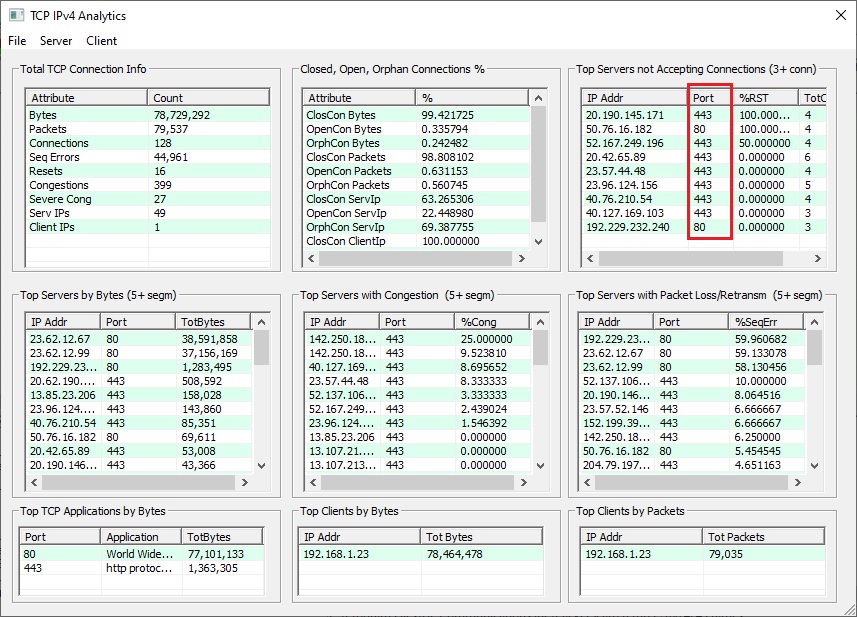Viewport: 857px width, 617px height.
Task: Sort Top Servers by Bytes by TotBytes header
Action: point(213,322)
